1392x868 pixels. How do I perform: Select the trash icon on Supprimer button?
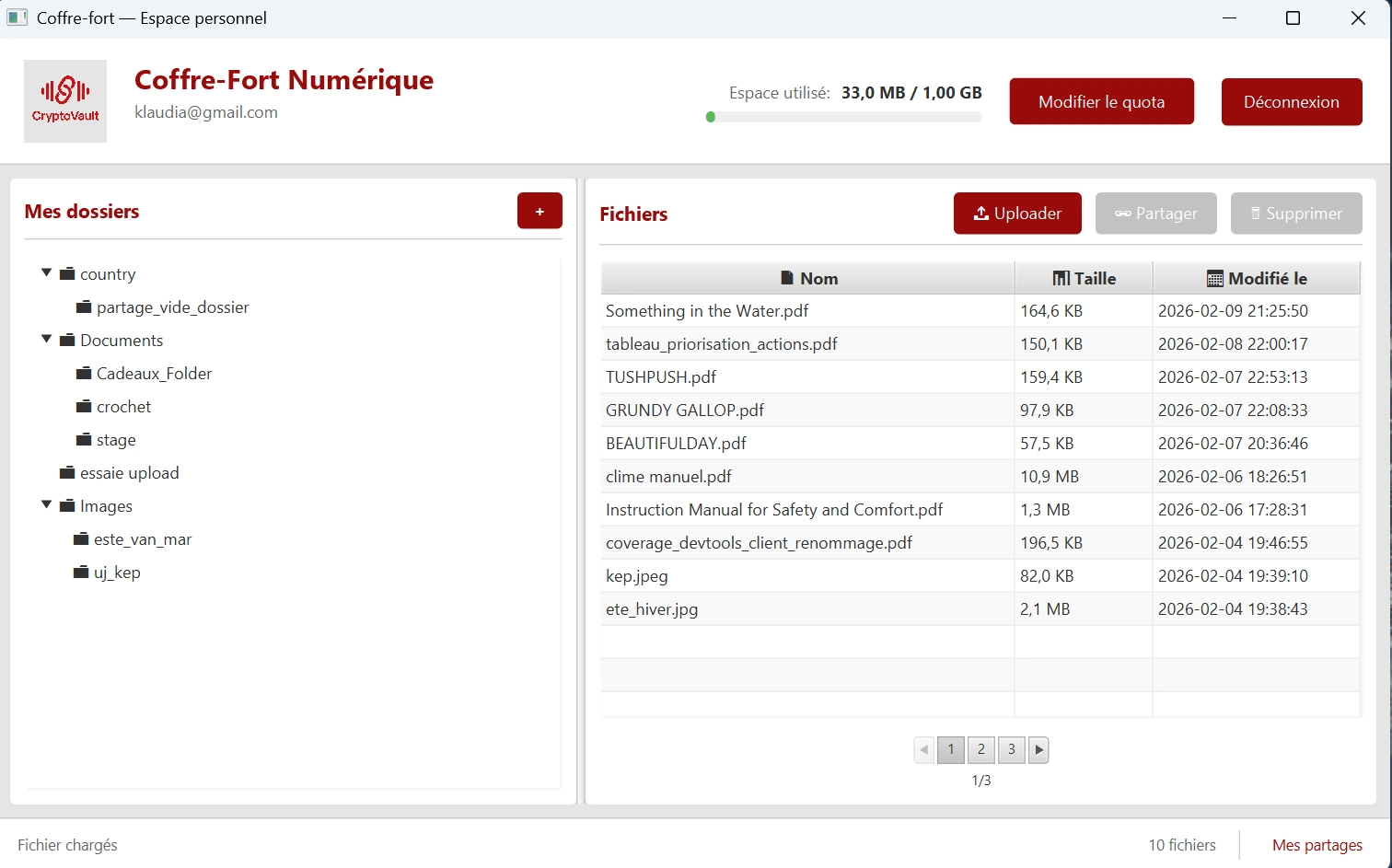[x=1257, y=214]
